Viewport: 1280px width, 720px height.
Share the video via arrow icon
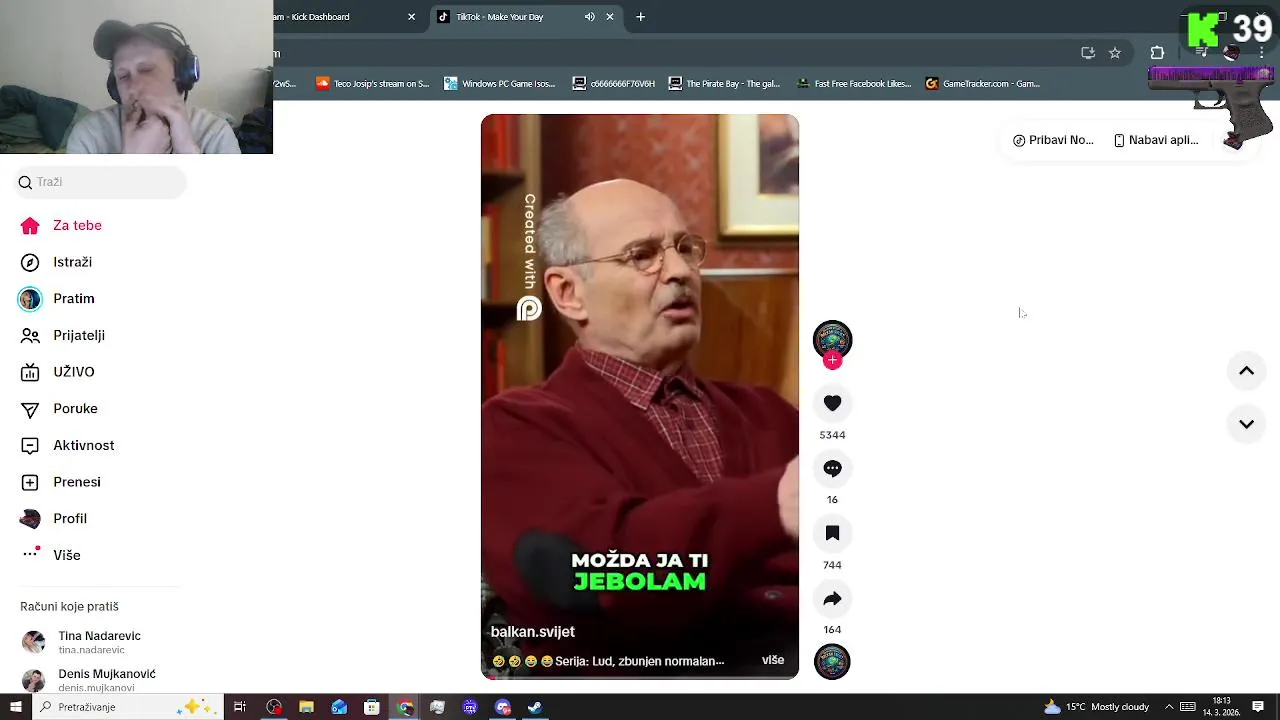(x=832, y=599)
